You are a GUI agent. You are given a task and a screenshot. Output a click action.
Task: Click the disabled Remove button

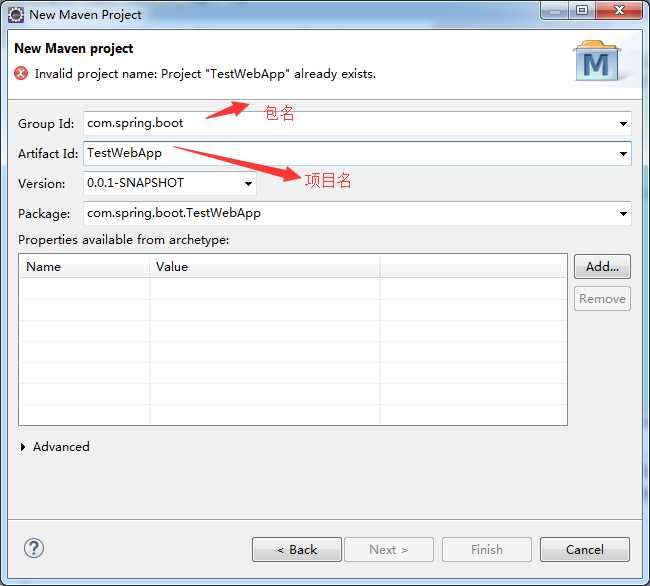(x=602, y=298)
